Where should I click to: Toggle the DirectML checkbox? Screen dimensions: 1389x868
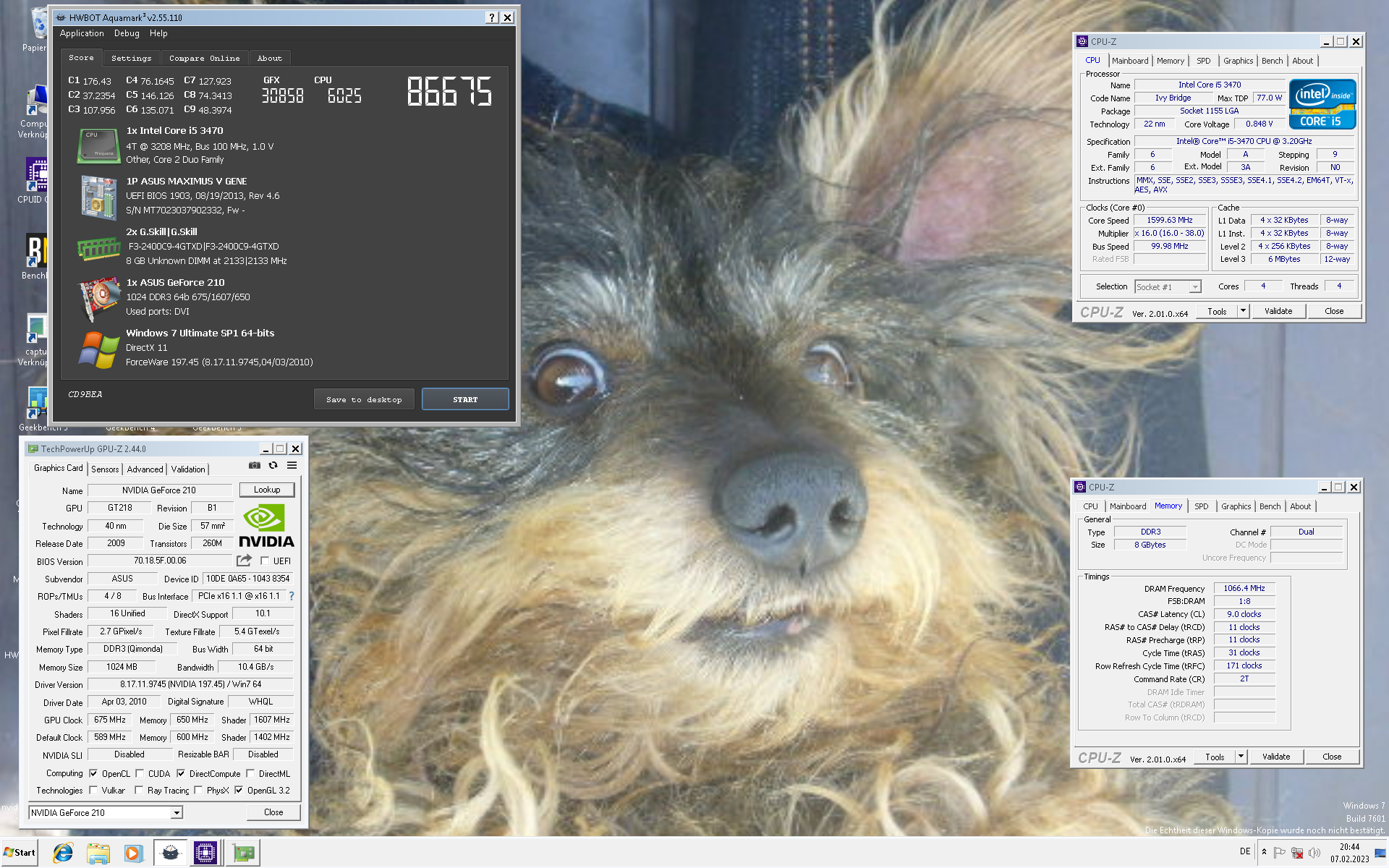[x=250, y=773]
